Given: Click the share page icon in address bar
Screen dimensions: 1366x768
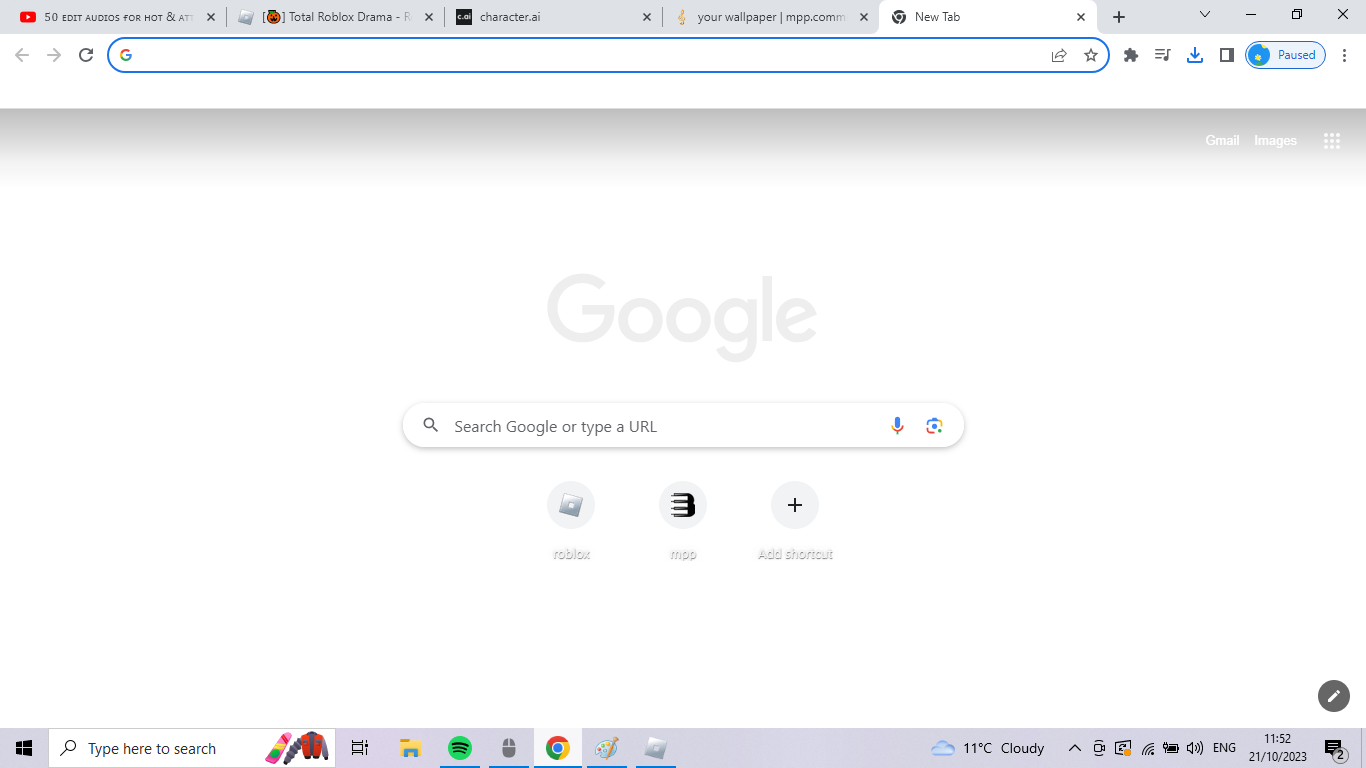Looking at the screenshot, I should click(x=1059, y=55).
